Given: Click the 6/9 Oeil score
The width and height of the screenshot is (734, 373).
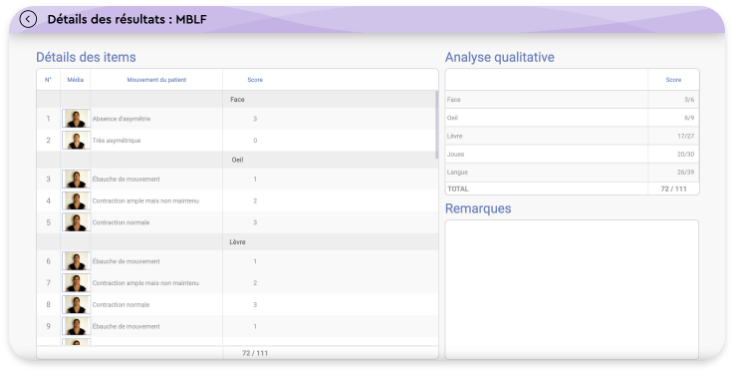Looking at the screenshot, I should tap(689, 118).
